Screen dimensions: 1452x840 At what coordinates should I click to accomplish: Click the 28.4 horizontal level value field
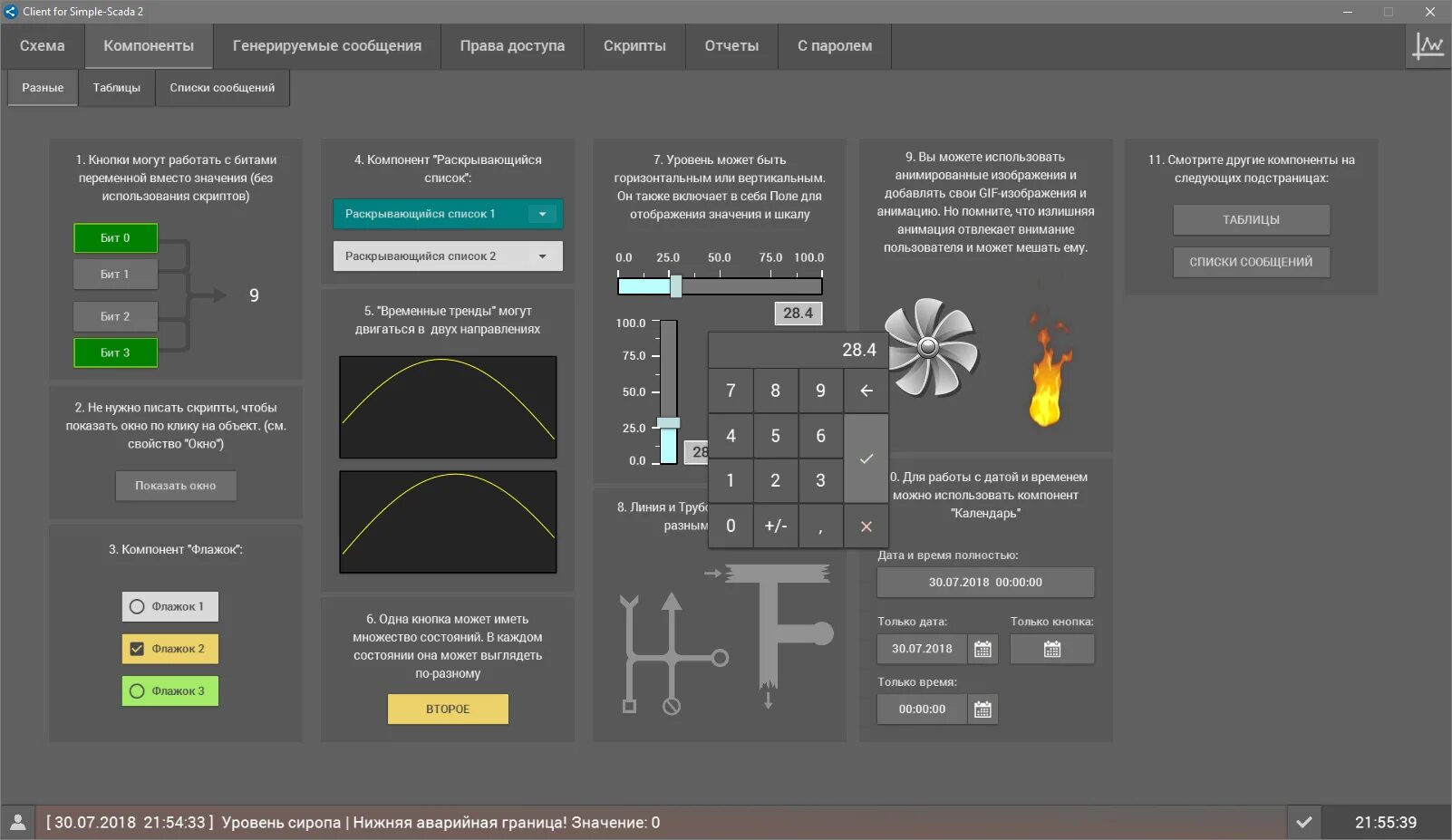coord(798,314)
